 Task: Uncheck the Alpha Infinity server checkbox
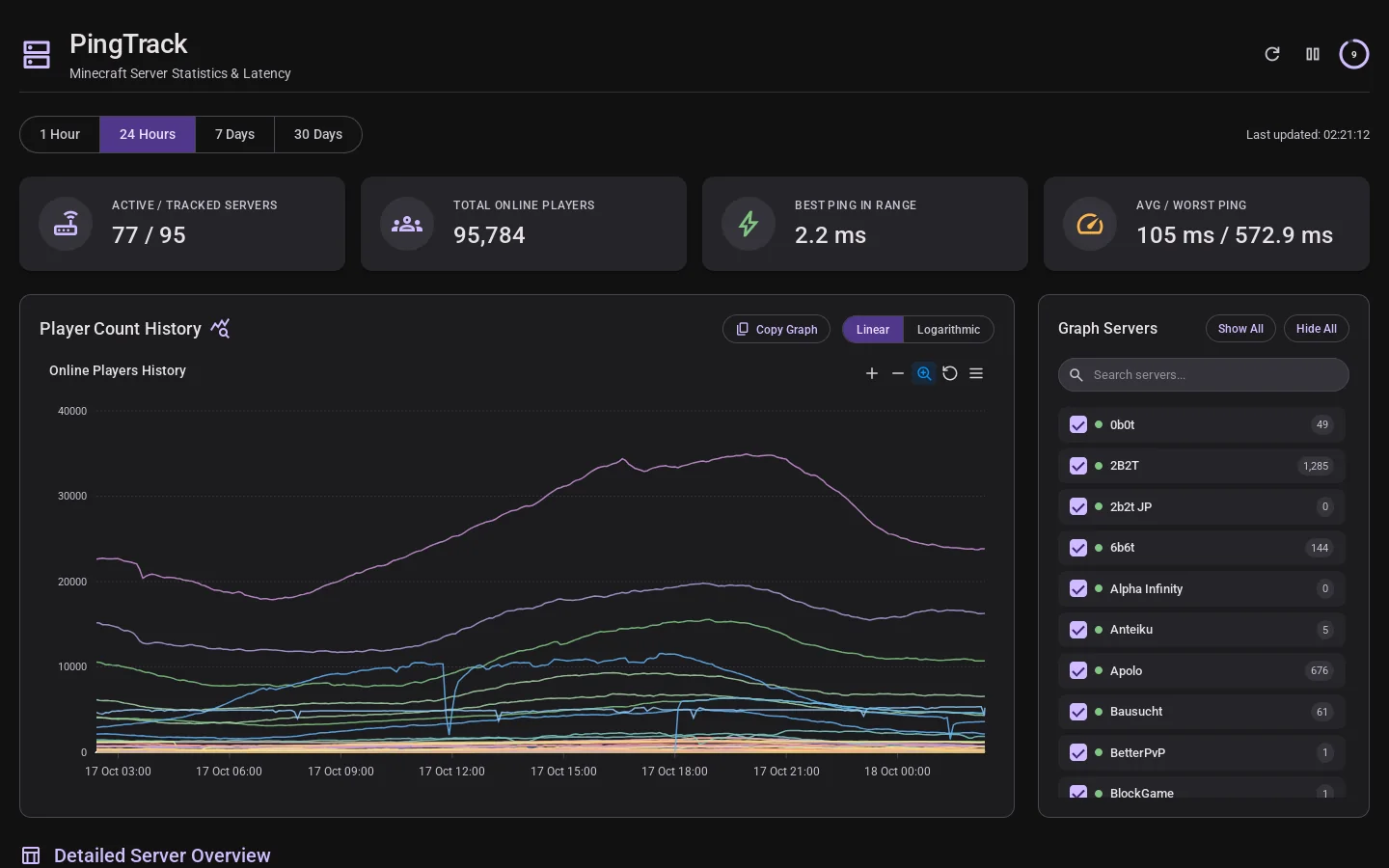coord(1078,588)
